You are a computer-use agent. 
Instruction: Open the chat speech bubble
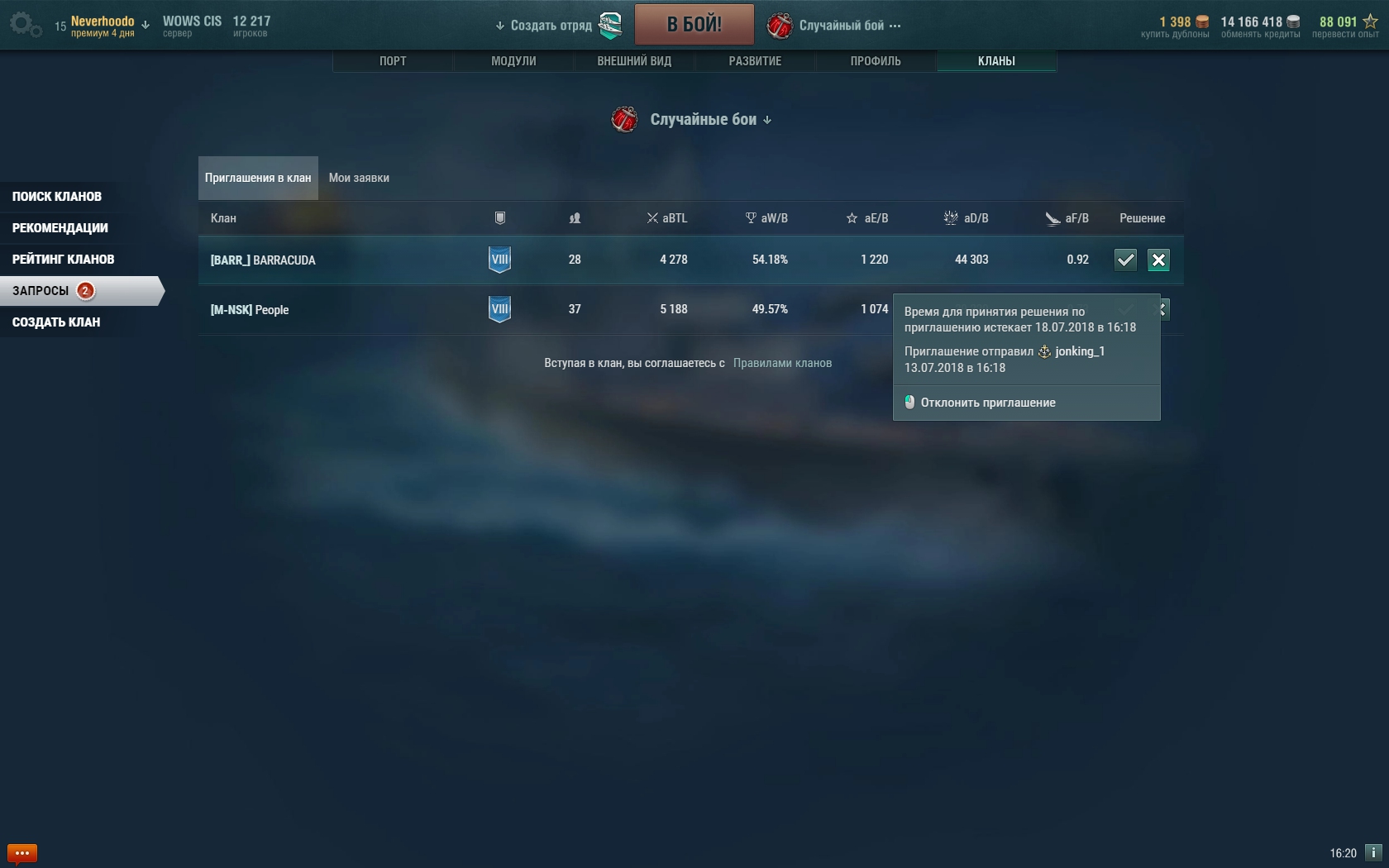(x=22, y=852)
